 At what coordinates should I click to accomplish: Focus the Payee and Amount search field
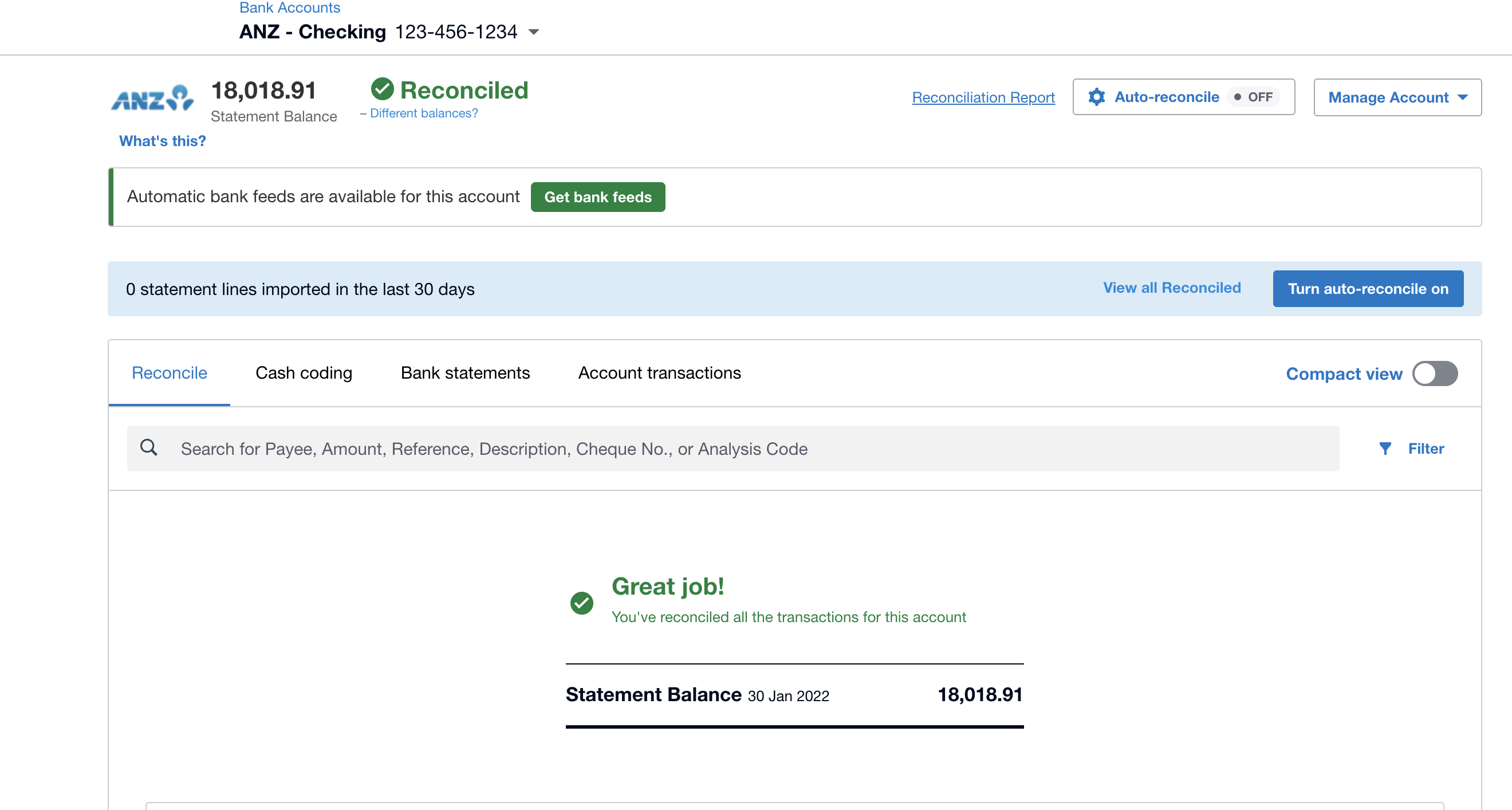point(733,448)
